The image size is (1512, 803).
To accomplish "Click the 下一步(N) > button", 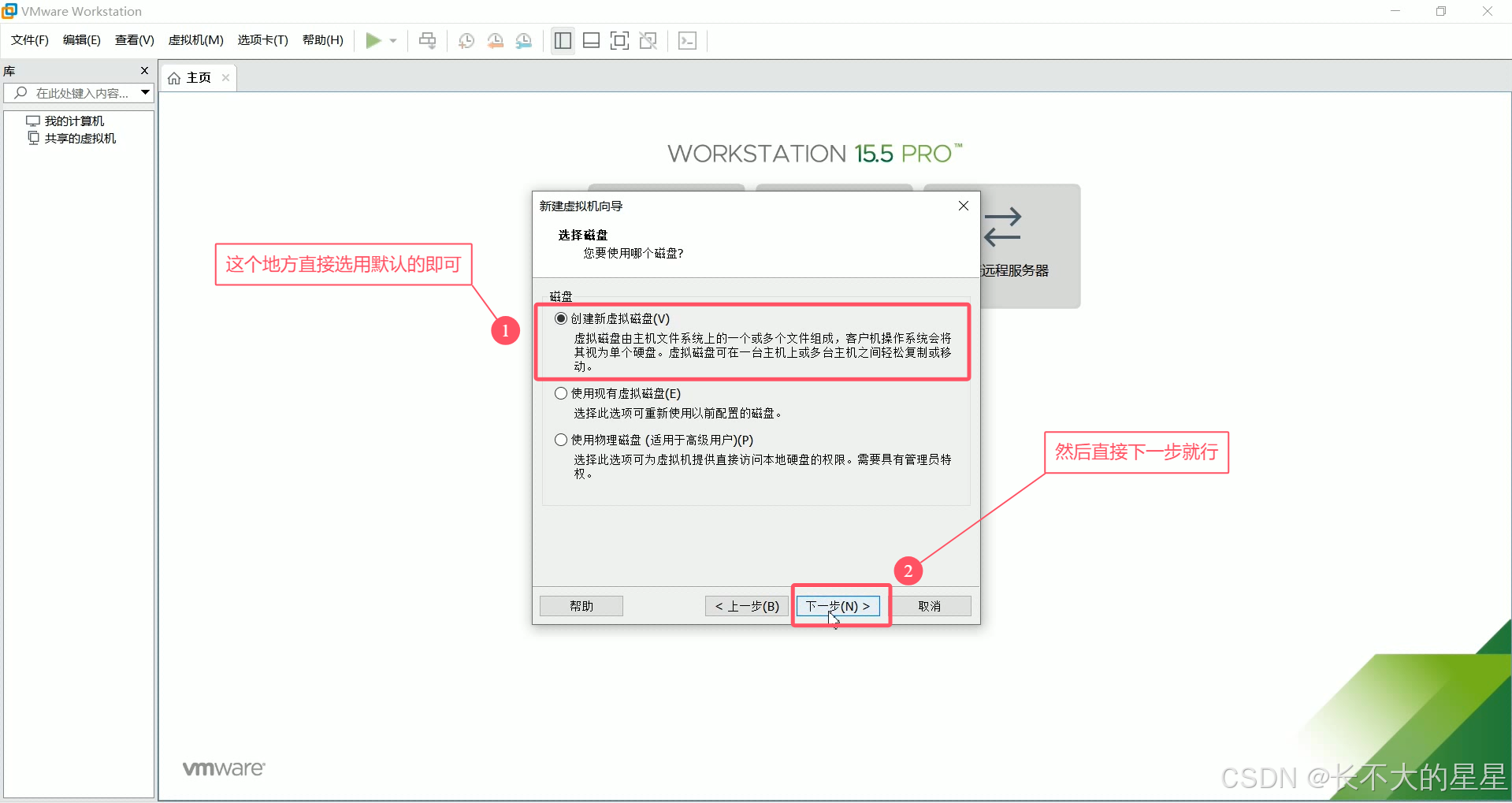I will point(838,606).
